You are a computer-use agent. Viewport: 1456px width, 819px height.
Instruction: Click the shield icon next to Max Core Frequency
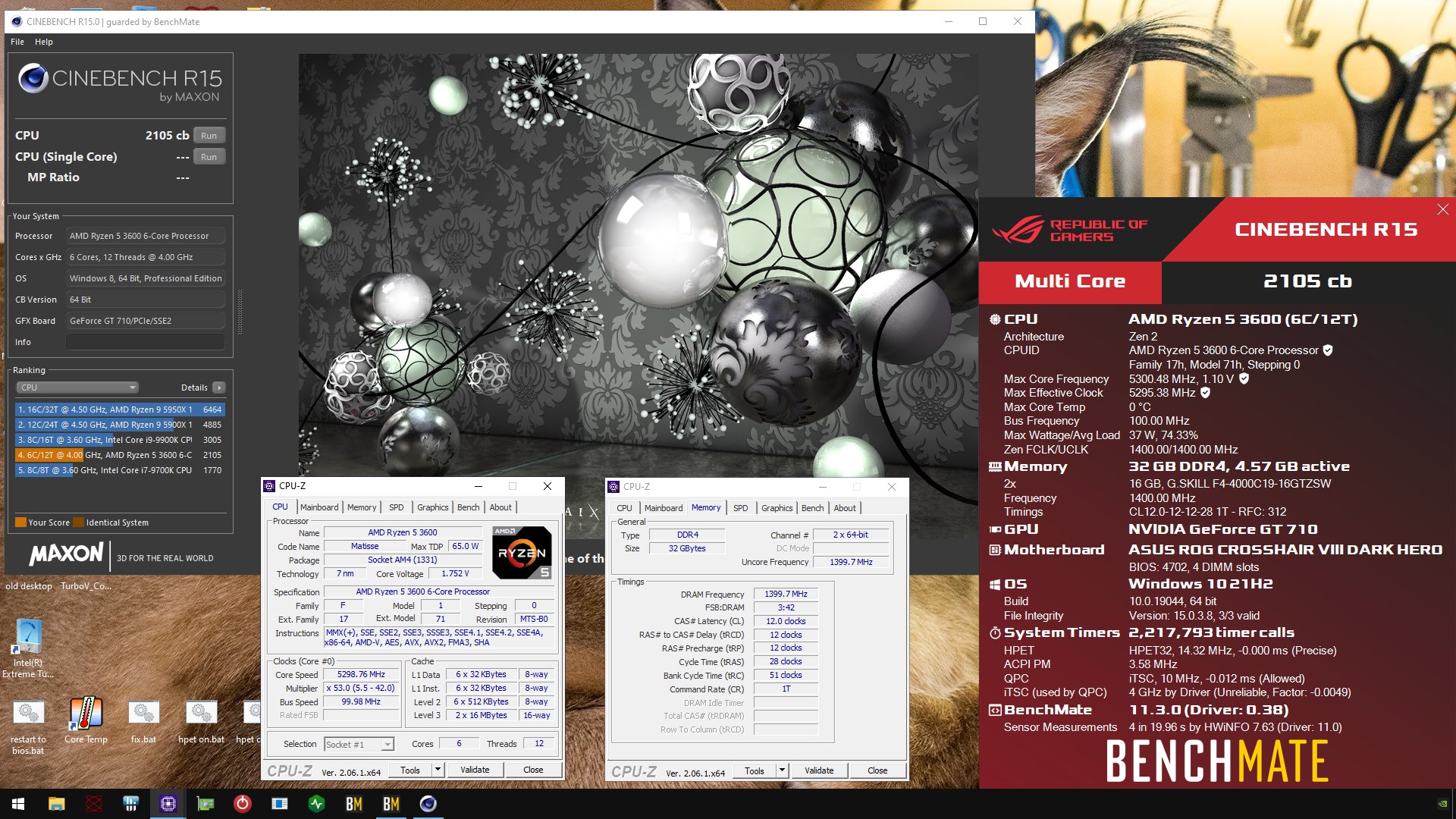1244,378
